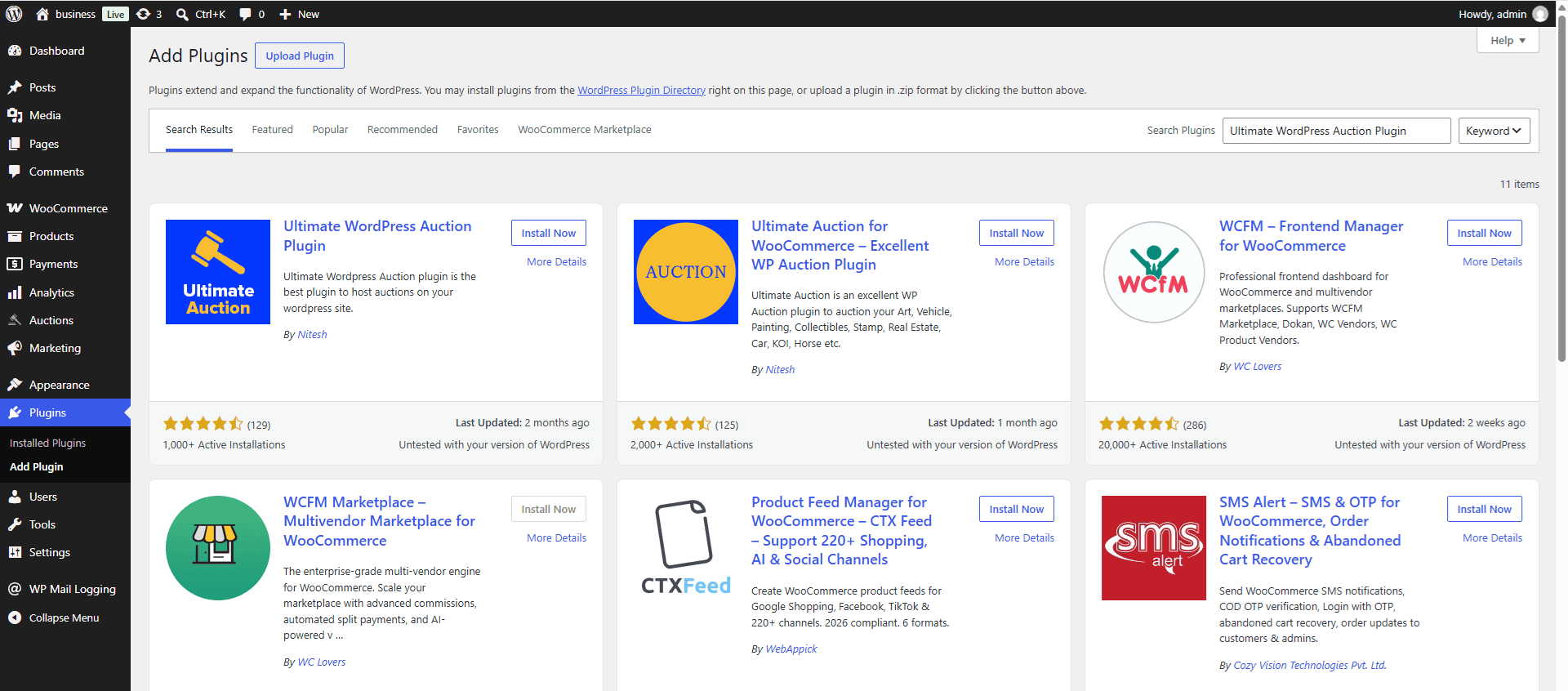1568x691 pixels.
Task: Open the Add Plugin submenu item
Action: pyautogui.click(x=36, y=467)
